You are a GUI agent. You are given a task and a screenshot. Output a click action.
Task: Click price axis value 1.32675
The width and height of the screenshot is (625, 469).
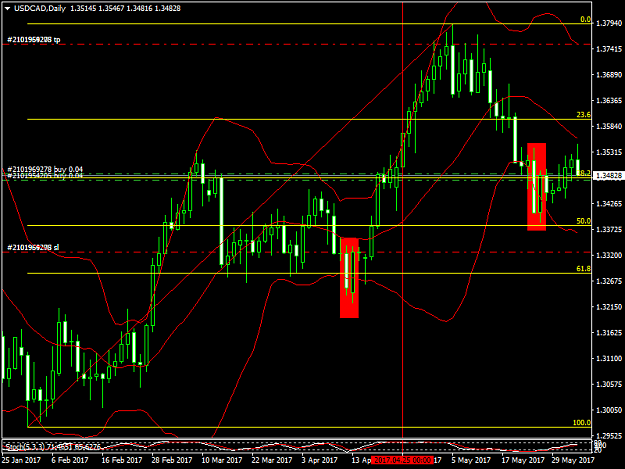tap(609, 281)
